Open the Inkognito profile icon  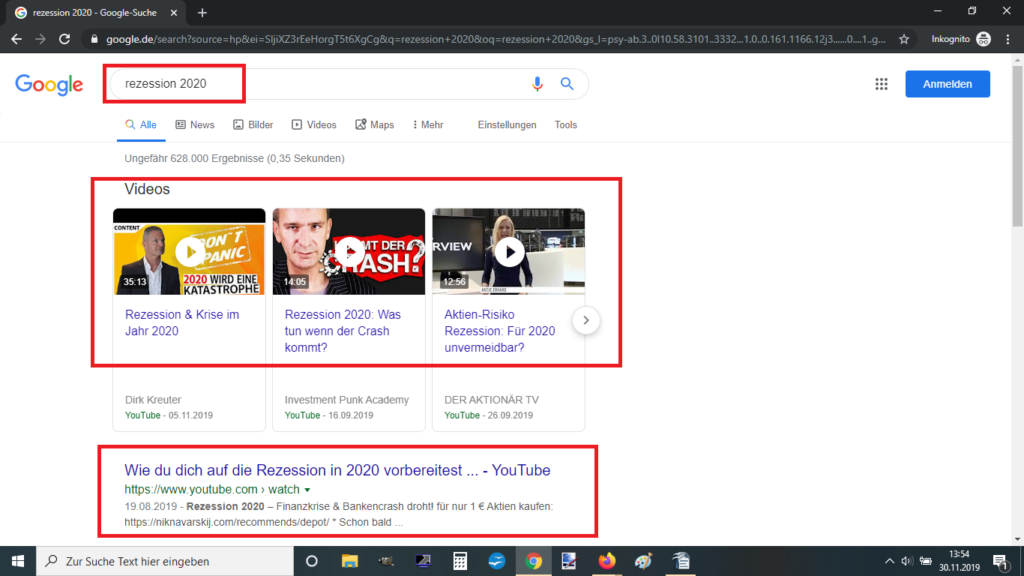click(x=984, y=39)
